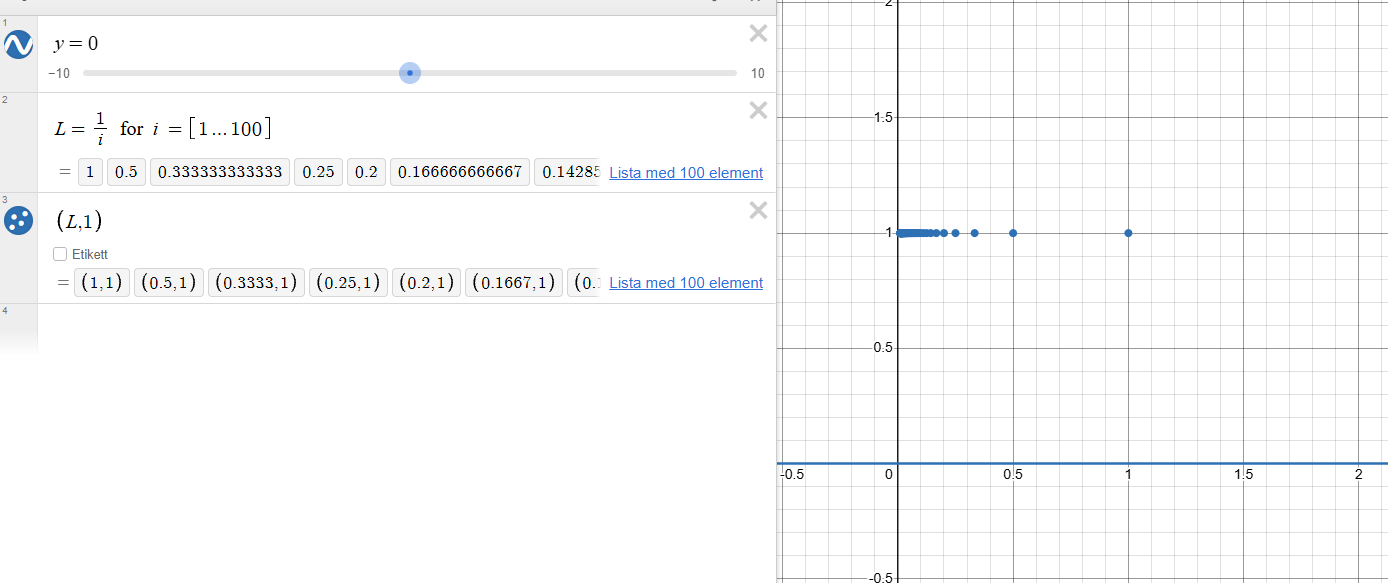Edit the slider minimum value −10
Screen dimensions: 1388x583
(x=59, y=74)
